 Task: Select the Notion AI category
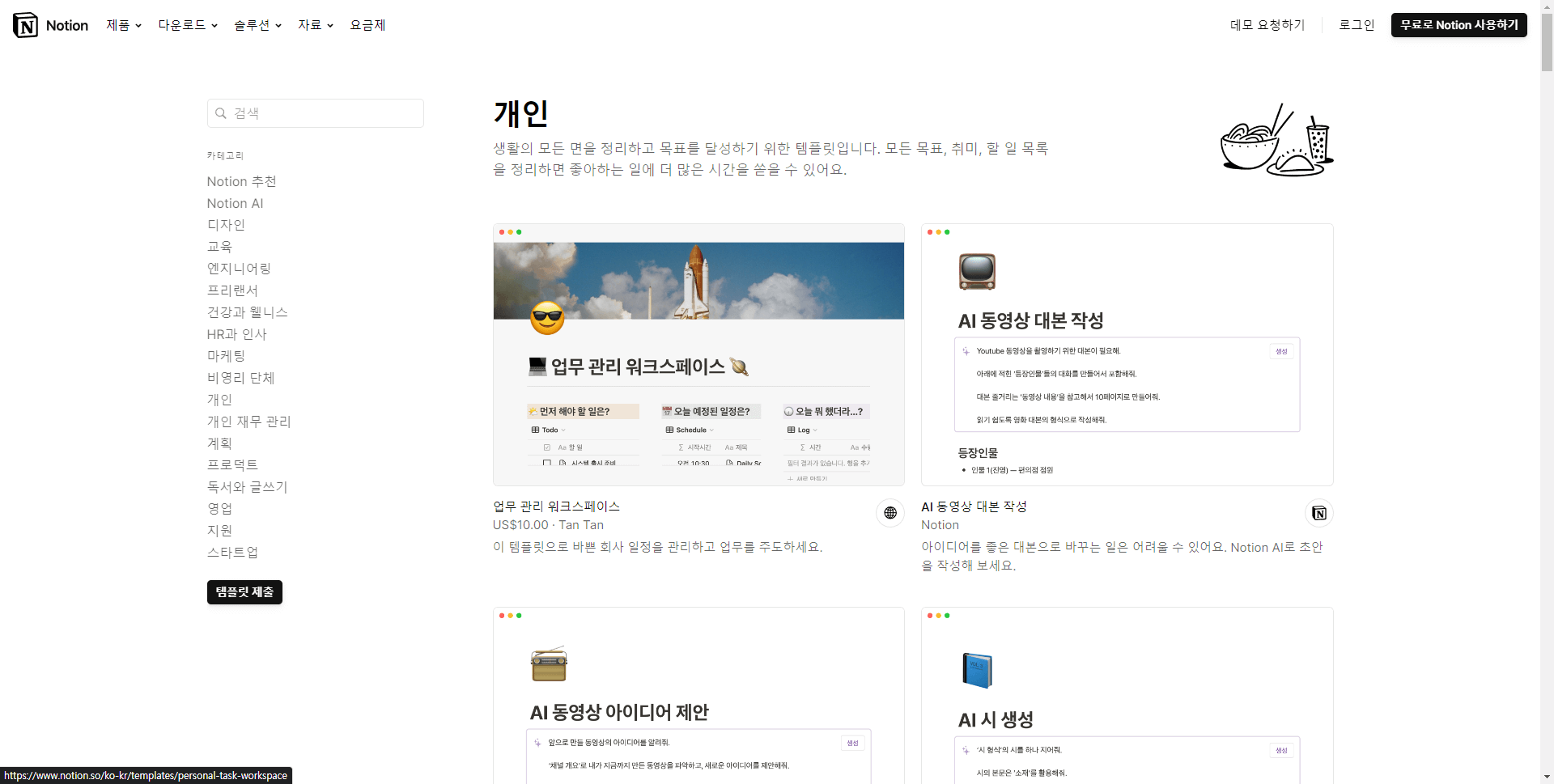(235, 203)
